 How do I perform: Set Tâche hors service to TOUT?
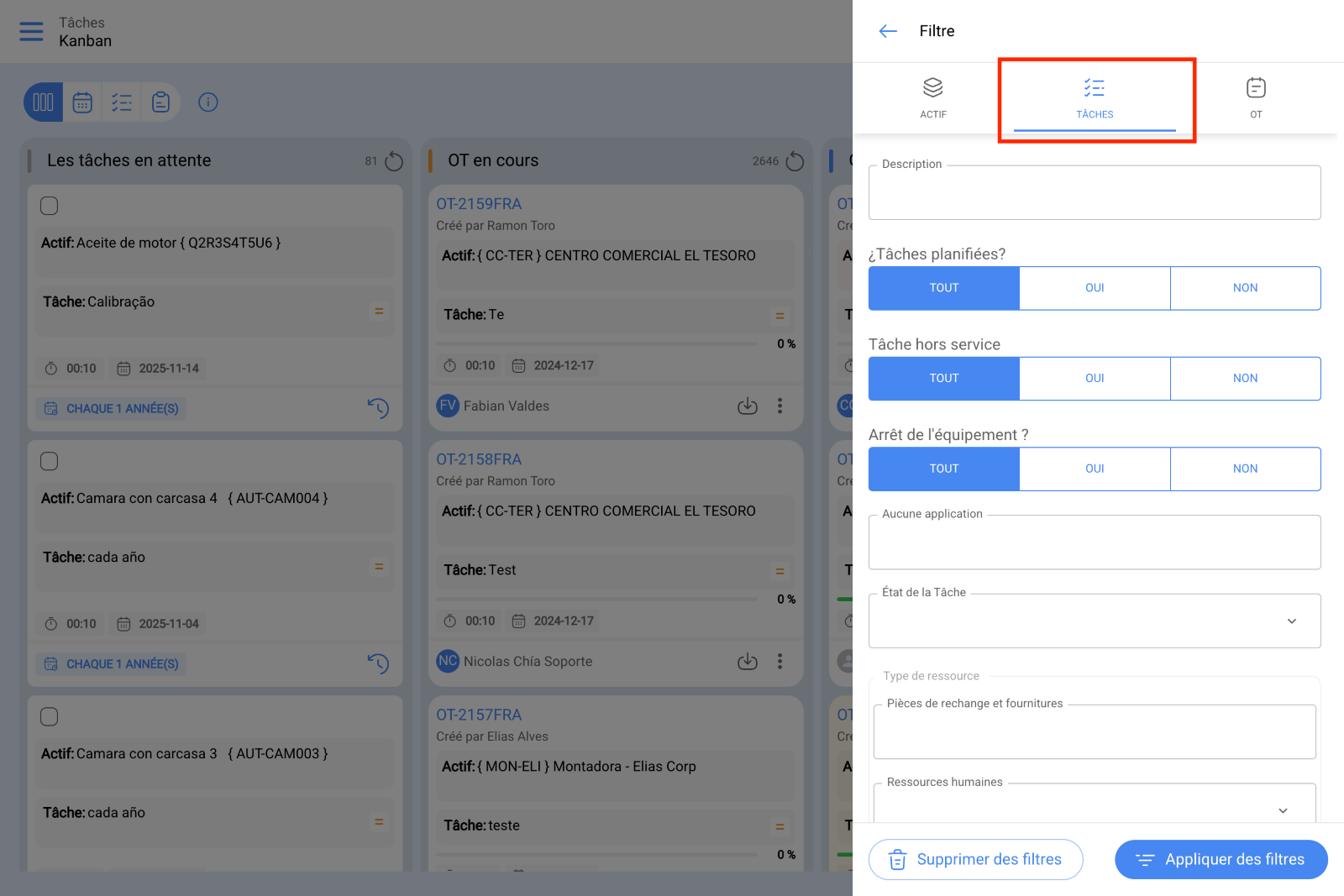tap(944, 379)
